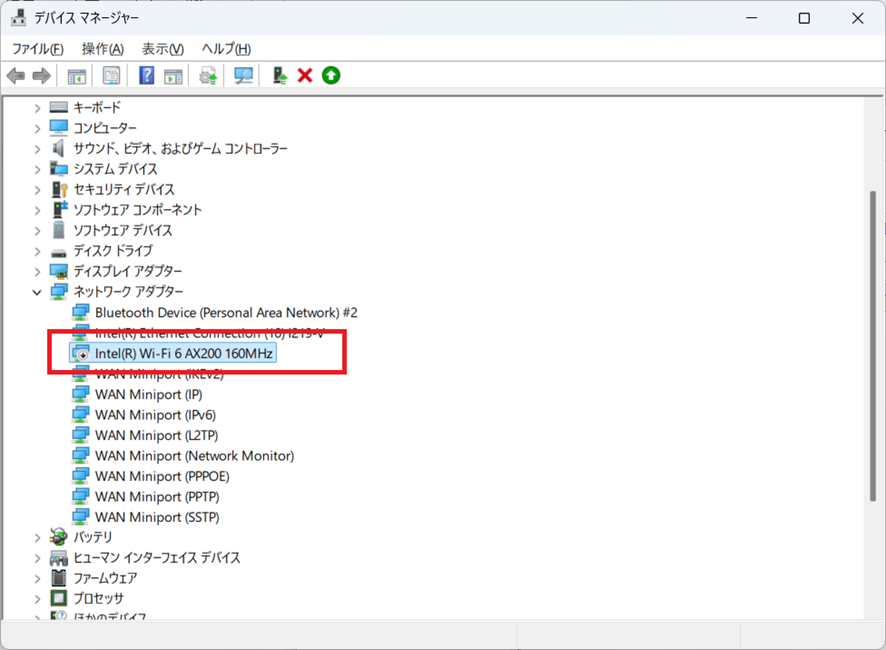Click the green up-arrow enable device icon
The height and width of the screenshot is (650, 886).
[331, 76]
